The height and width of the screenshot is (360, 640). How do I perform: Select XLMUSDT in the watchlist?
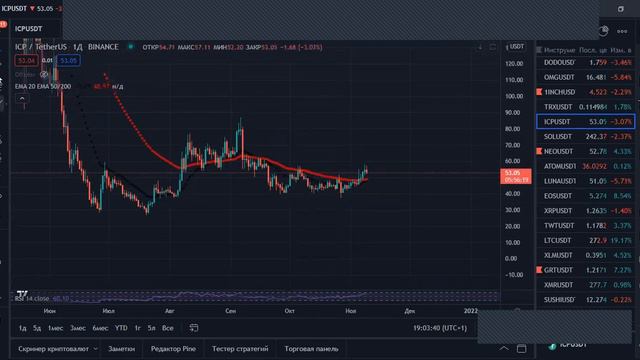[585, 255]
